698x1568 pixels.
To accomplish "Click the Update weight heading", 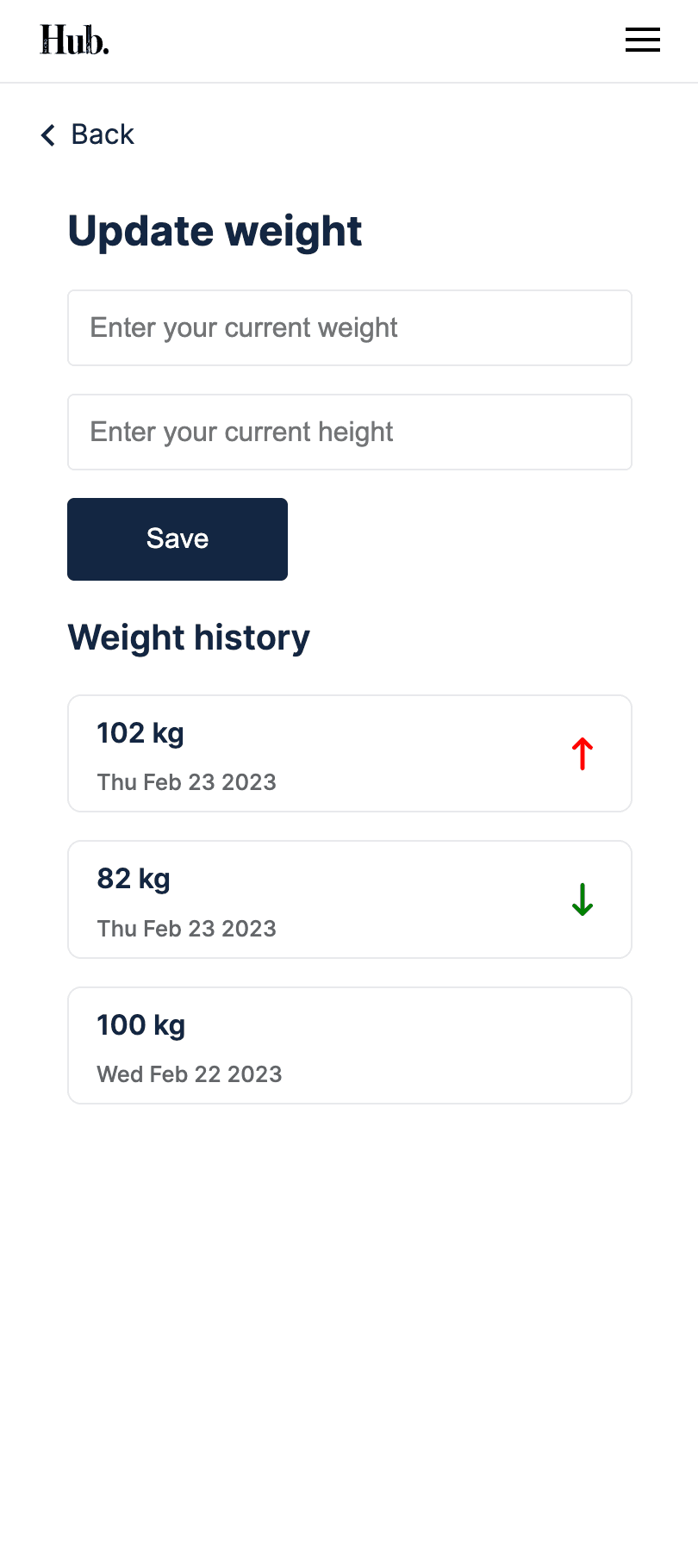I will coord(215,231).
